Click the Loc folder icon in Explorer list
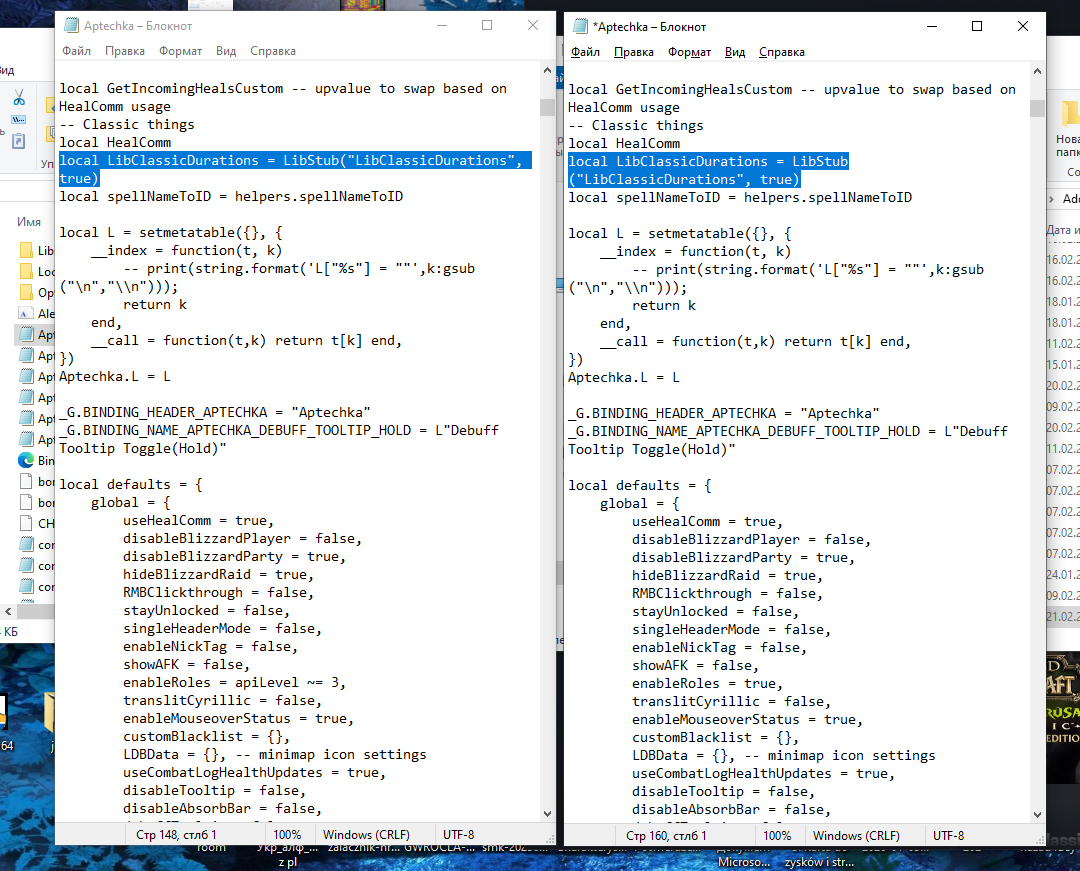This screenshot has height=871, width=1080. pyautogui.click(x=26, y=271)
